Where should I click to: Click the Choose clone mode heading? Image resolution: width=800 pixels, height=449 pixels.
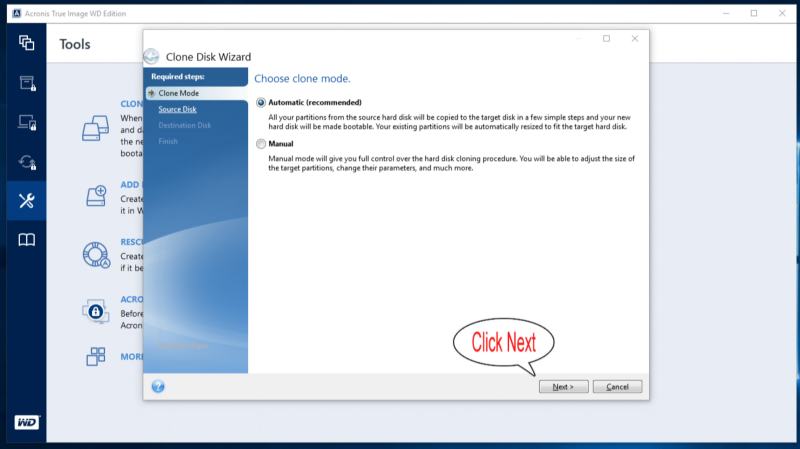click(x=302, y=79)
